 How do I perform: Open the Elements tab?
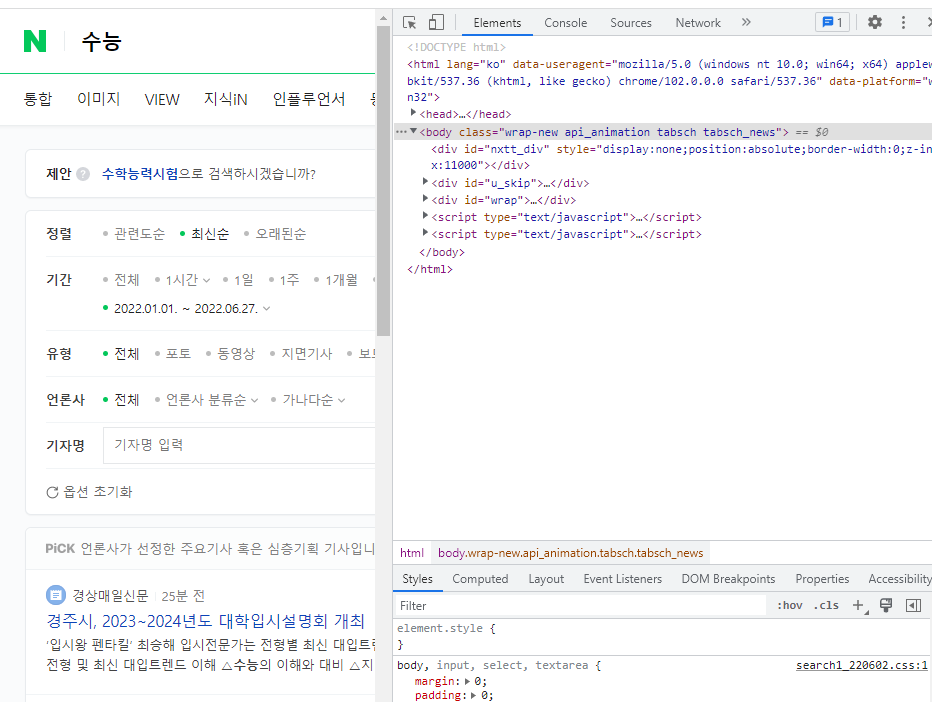[x=497, y=23]
